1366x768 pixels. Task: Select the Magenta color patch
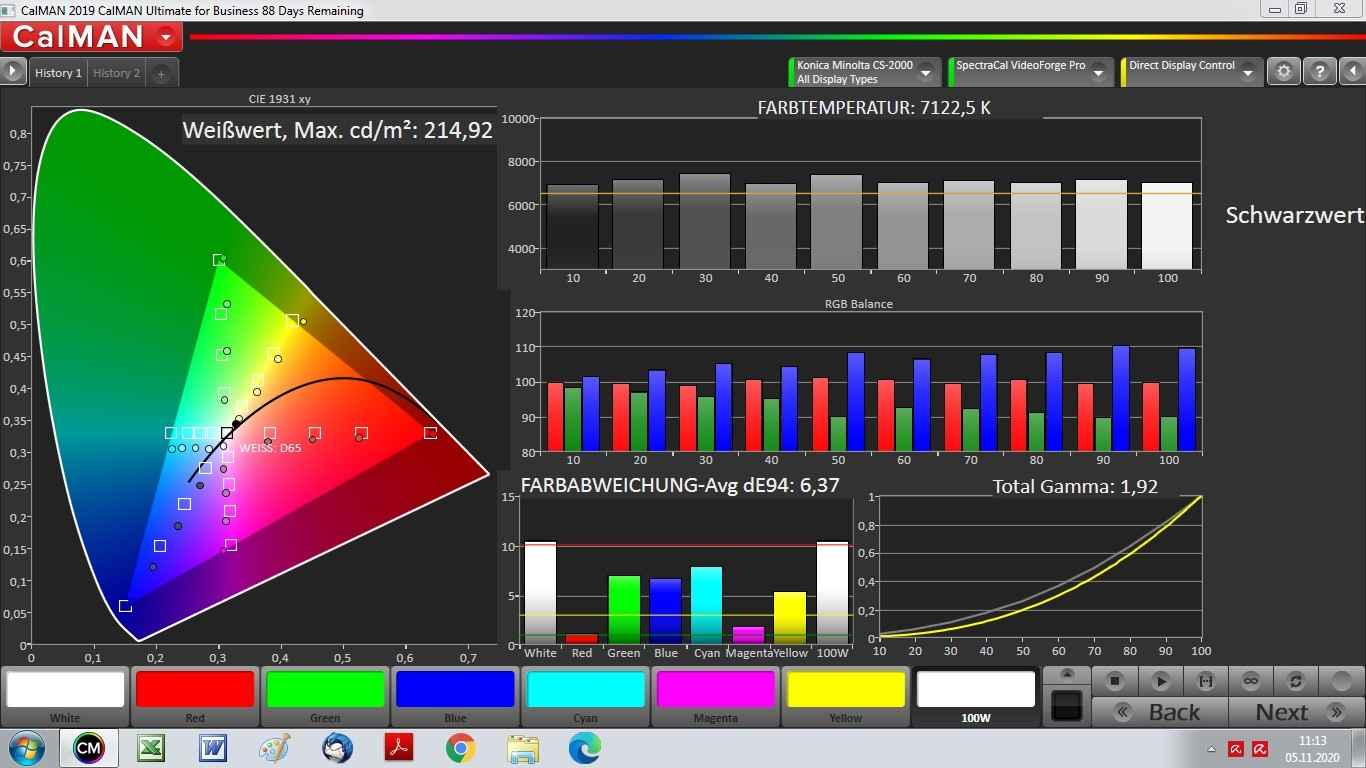click(x=715, y=696)
